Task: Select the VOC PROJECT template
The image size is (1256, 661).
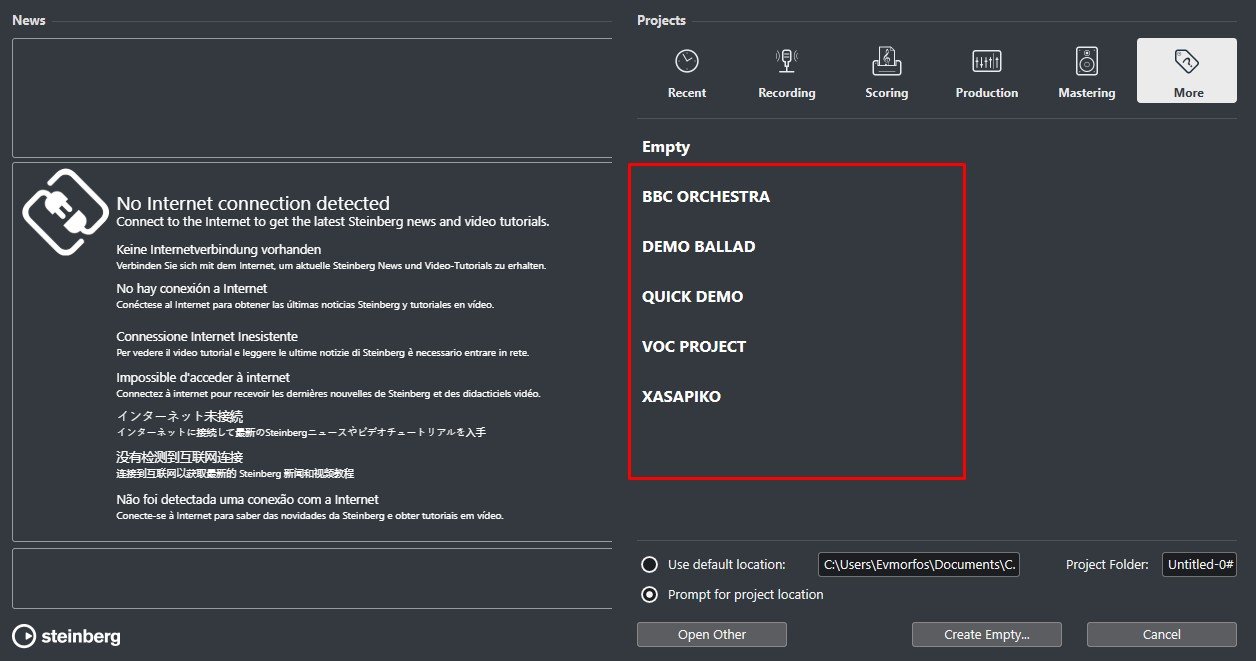Action: (x=694, y=347)
